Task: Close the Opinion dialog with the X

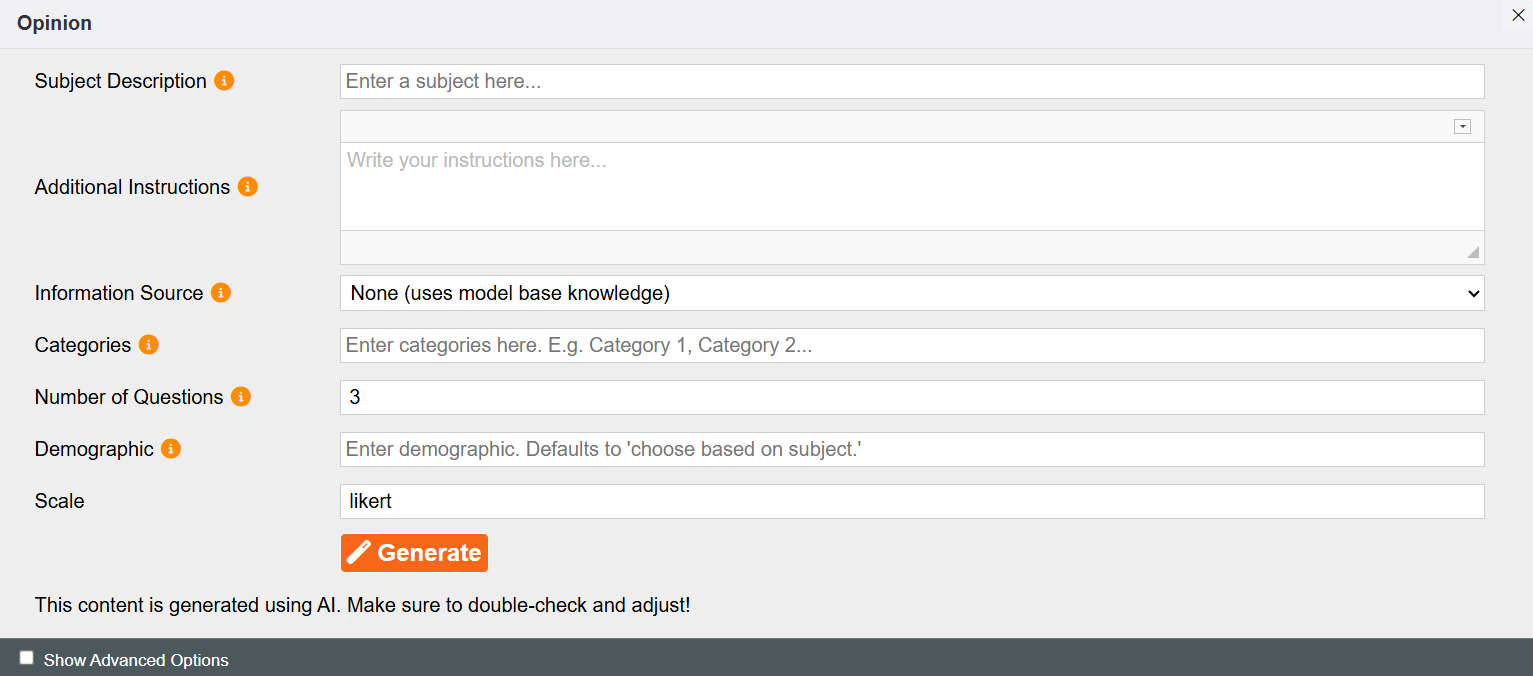Action: (x=1518, y=15)
